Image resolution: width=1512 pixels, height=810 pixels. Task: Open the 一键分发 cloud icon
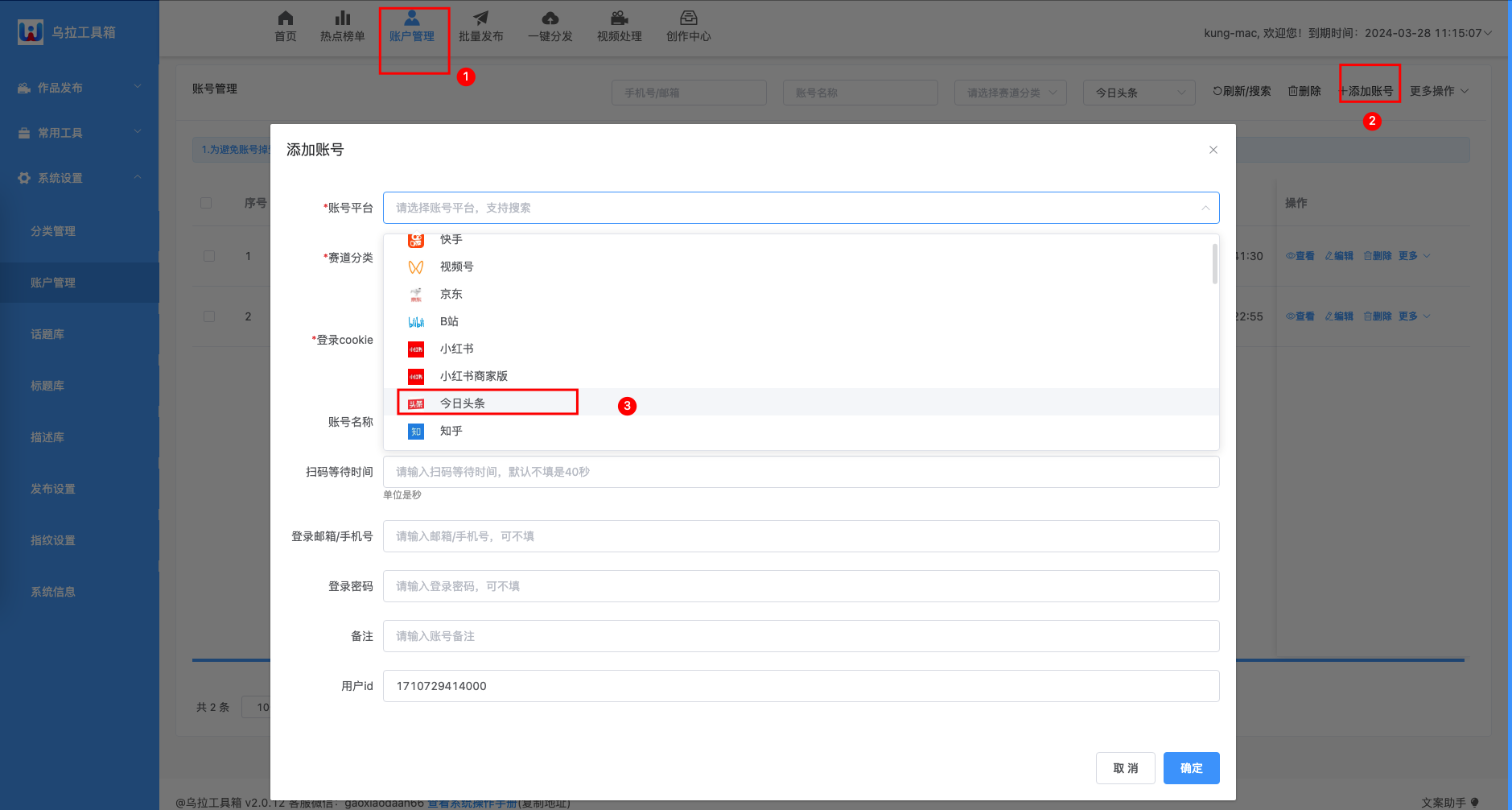click(550, 18)
